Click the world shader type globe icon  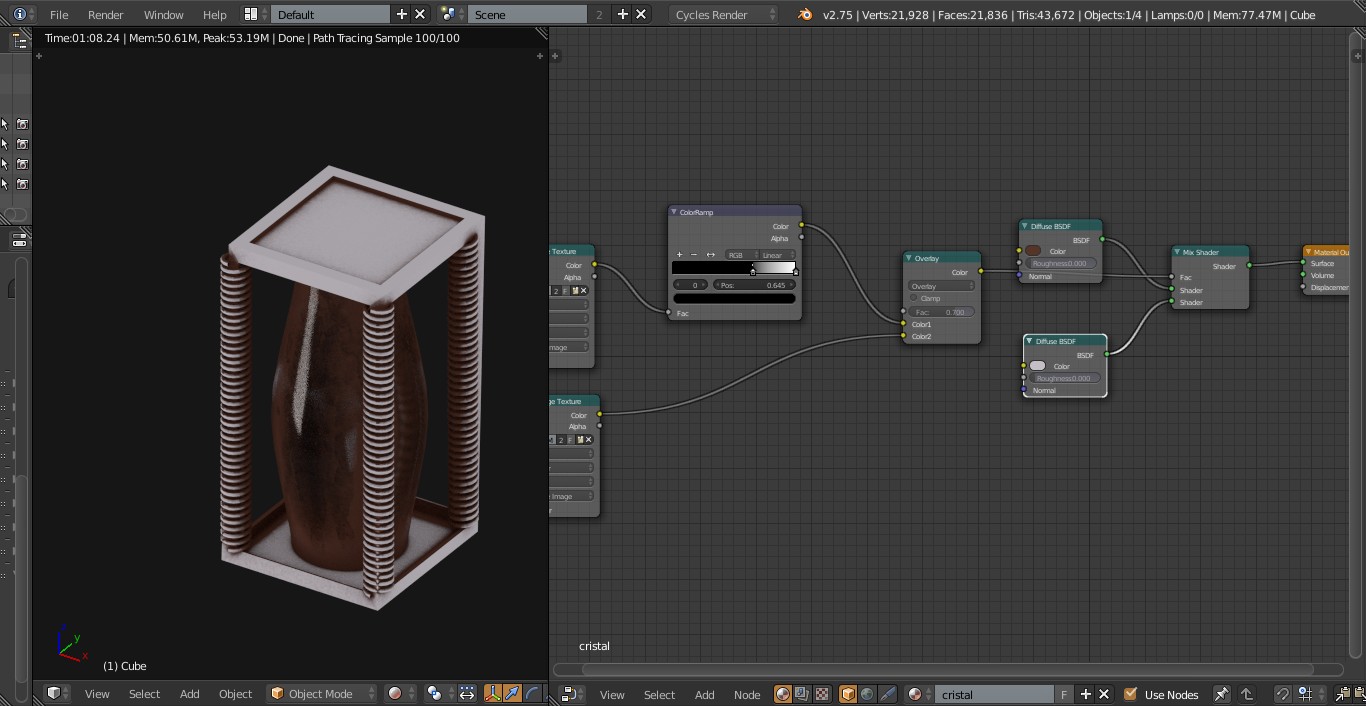click(867, 694)
